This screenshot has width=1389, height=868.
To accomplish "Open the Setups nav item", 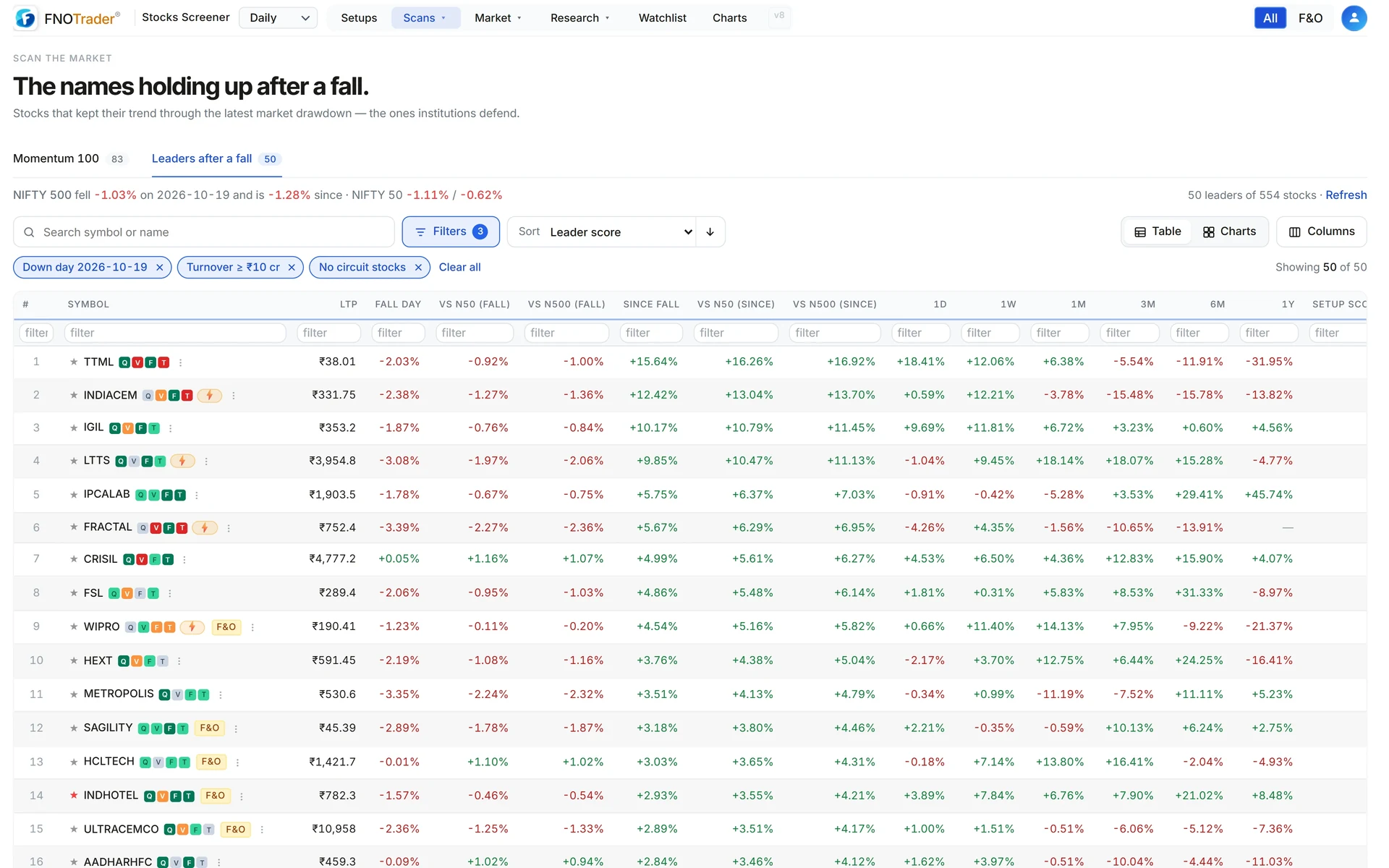I will pyautogui.click(x=359, y=18).
